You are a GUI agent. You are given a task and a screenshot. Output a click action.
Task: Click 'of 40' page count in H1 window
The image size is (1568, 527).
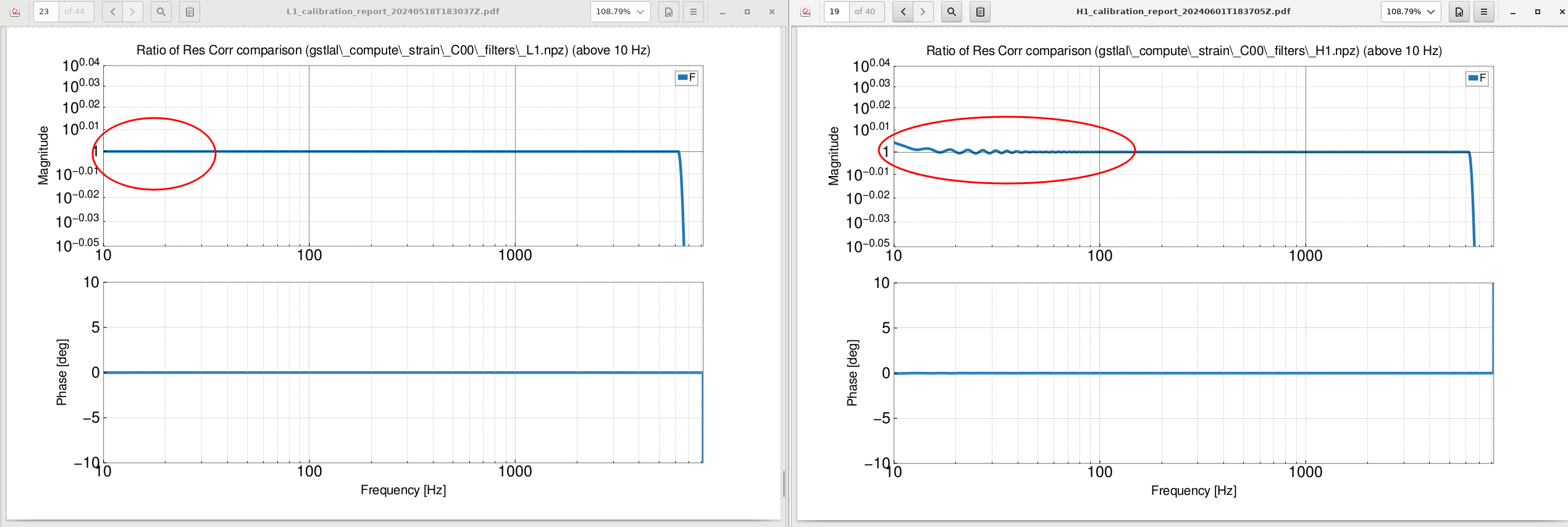pos(865,12)
